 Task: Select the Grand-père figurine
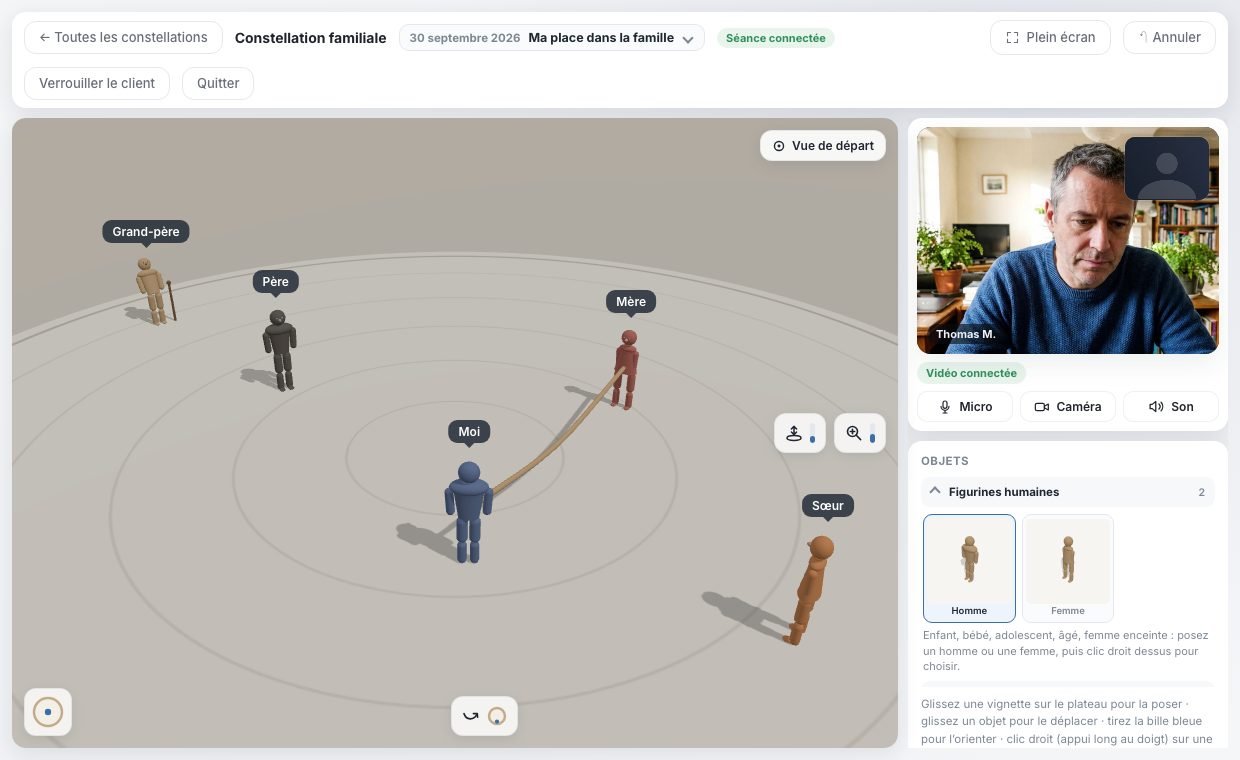(153, 290)
